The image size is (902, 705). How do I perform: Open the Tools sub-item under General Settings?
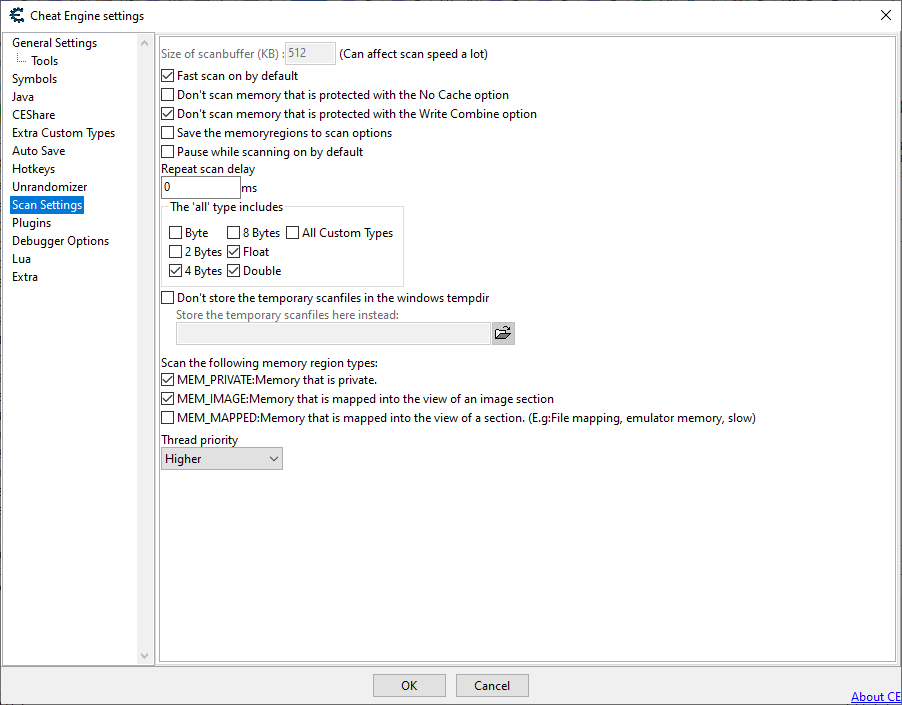[44, 61]
